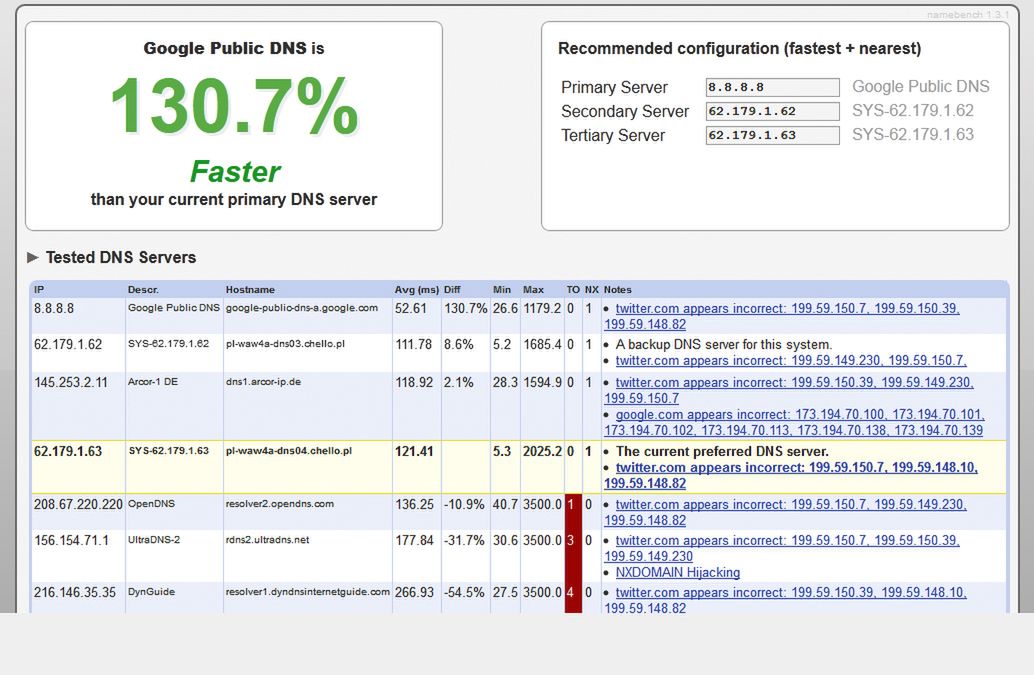Open twitter.com incorrect note for 8.8.8.8
The height and width of the screenshot is (675, 1034).
(x=782, y=316)
